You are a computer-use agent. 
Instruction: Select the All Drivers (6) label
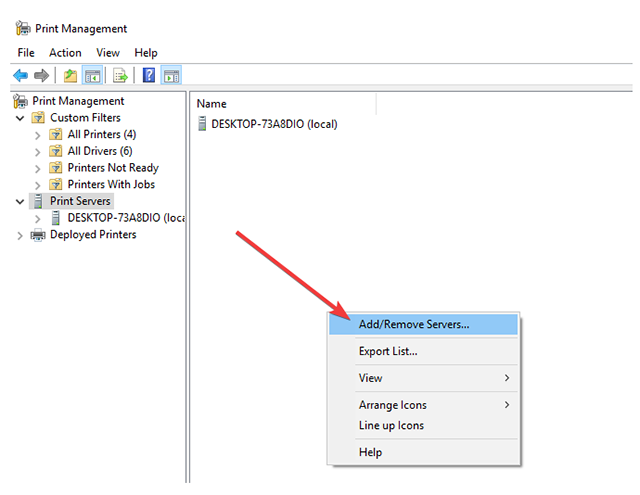(100, 151)
